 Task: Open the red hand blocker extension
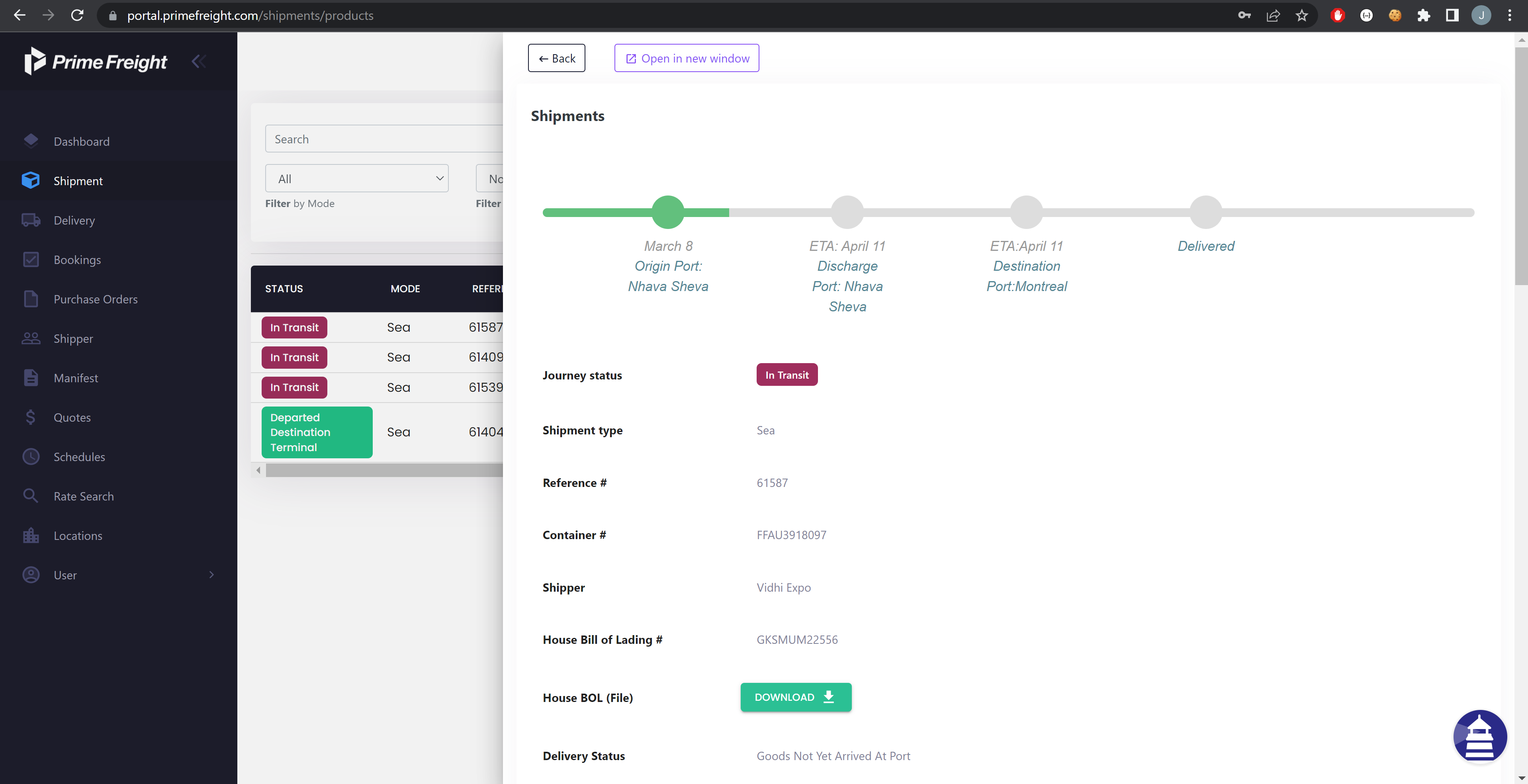click(x=1338, y=16)
